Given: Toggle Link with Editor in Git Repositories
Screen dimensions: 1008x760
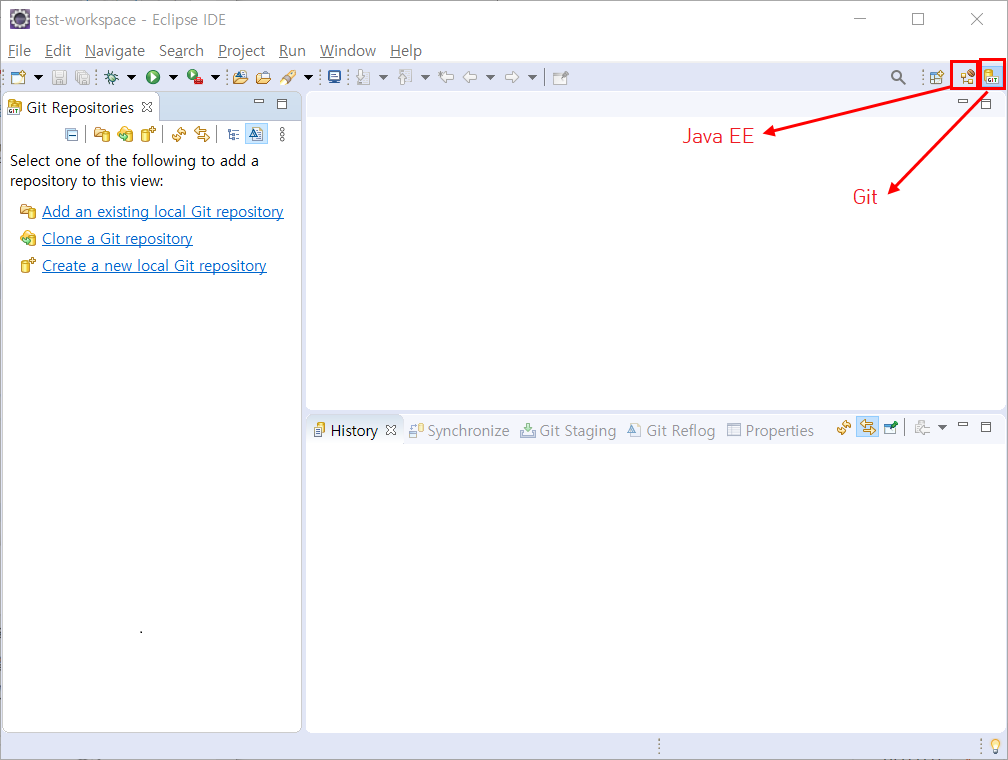Looking at the screenshot, I should 202,134.
